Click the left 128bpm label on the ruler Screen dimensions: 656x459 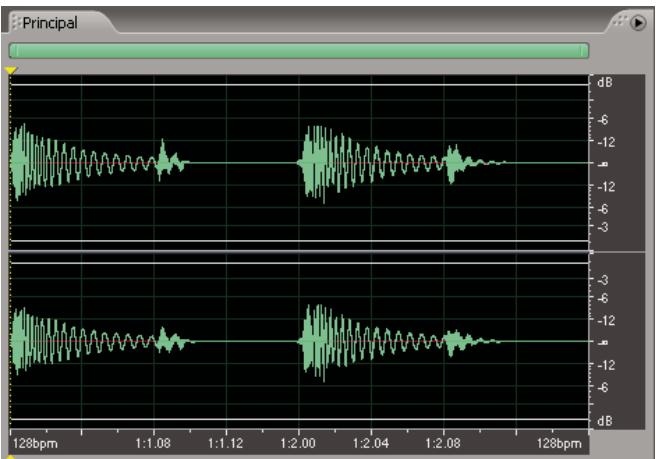(35, 444)
